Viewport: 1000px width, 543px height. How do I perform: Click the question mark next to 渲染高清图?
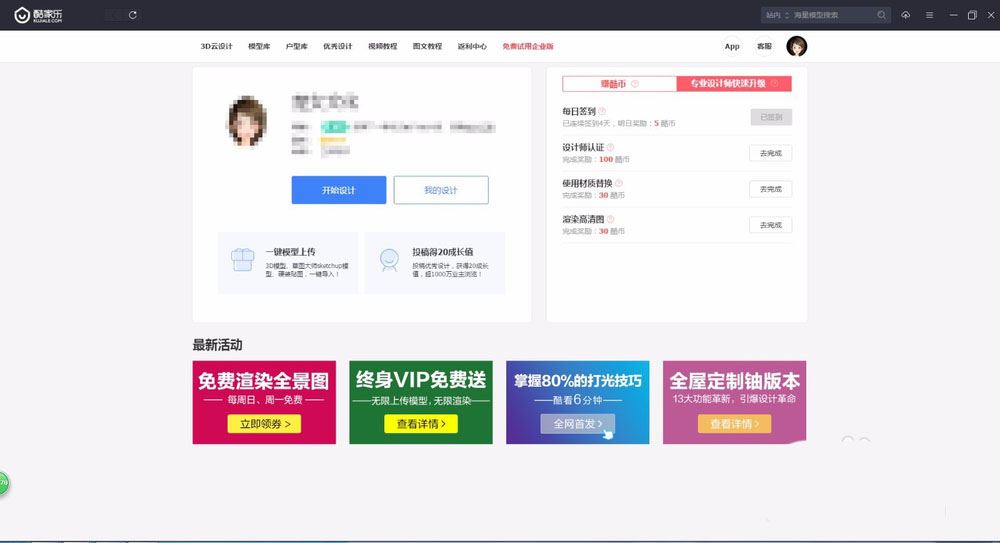point(610,219)
